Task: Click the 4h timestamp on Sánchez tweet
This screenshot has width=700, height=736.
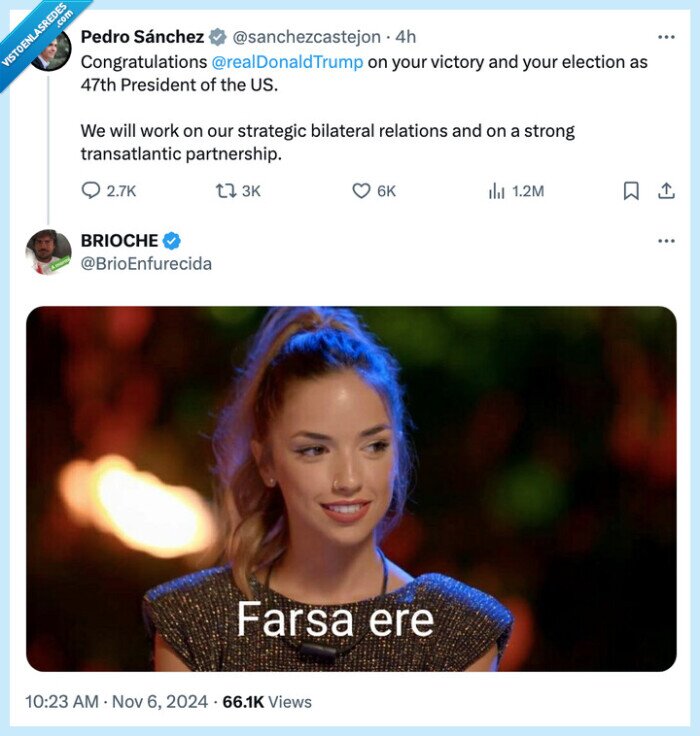Action: (x=406, y=37)
